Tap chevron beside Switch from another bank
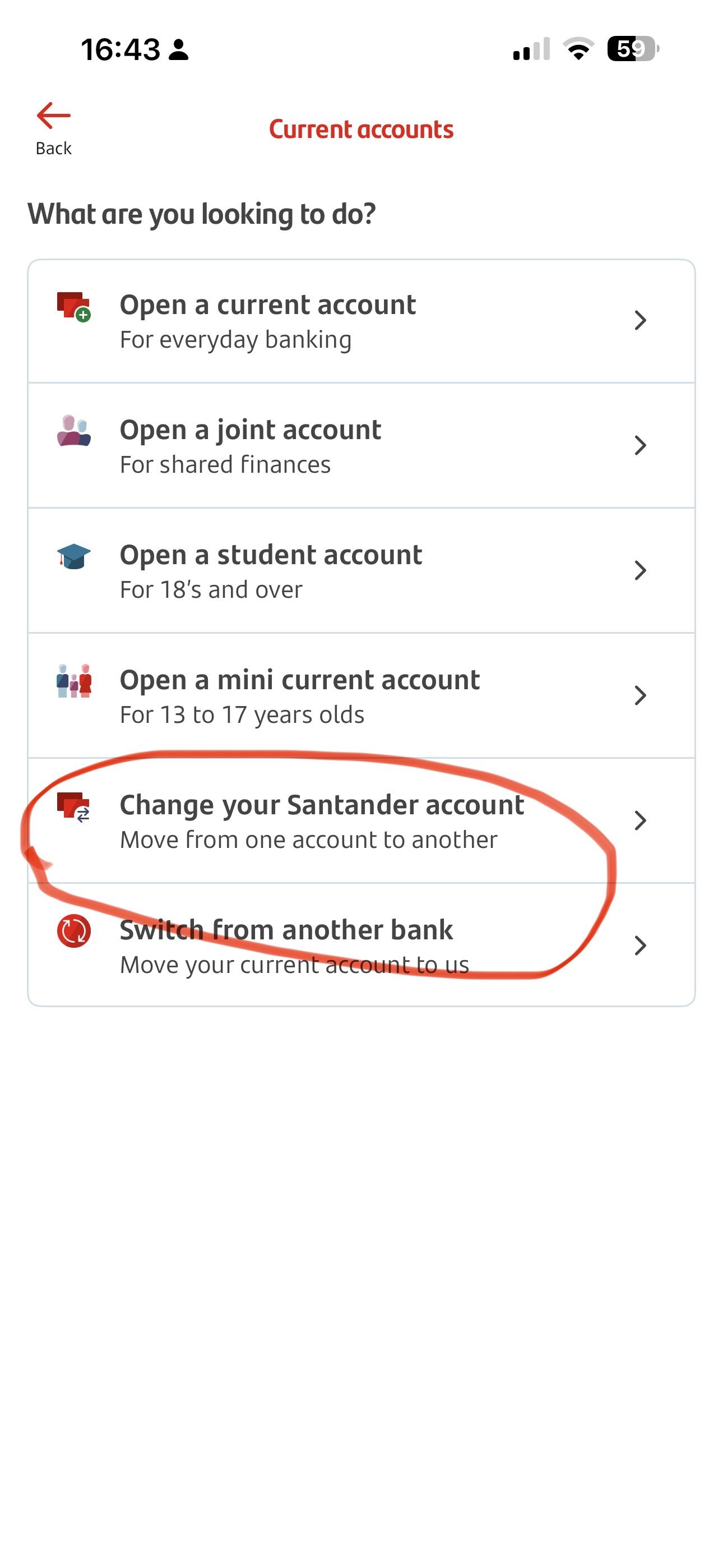 [639, 946]
